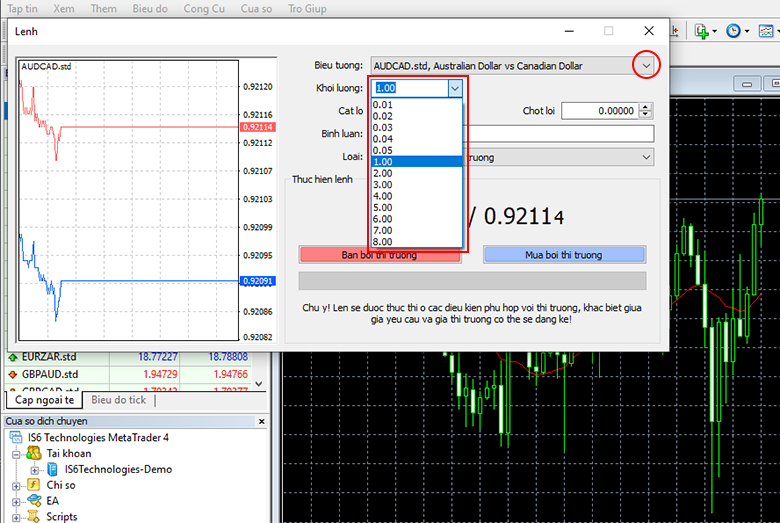The width and height of the screenshot is (780, 523).
Task: Select the EURZAR.std market watch row
Action: [128, 357]
